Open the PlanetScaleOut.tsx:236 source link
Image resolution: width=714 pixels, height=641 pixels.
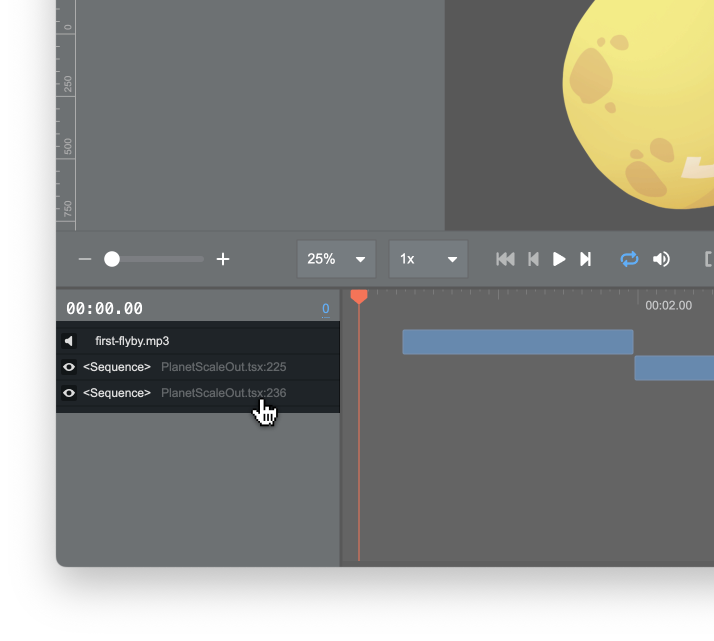tap(223, 393)
